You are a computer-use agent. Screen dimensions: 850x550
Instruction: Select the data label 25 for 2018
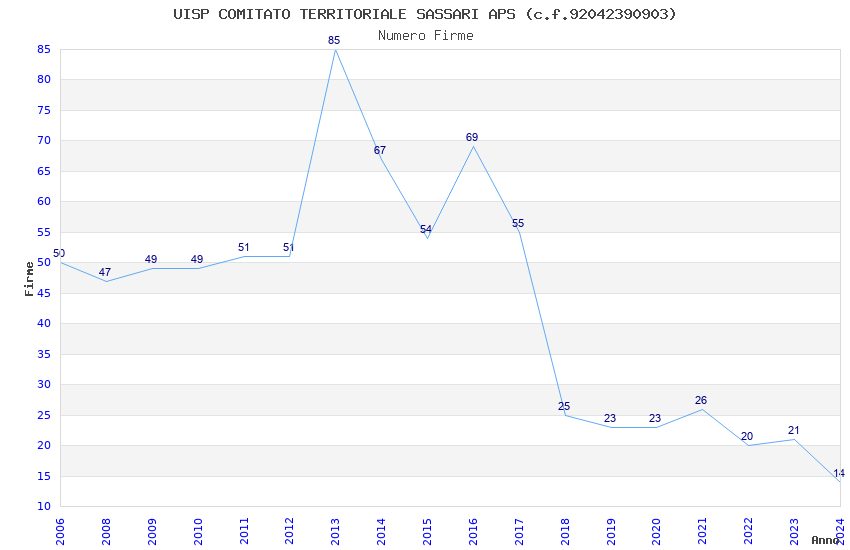pyautogui.click(x=564, y=406)
